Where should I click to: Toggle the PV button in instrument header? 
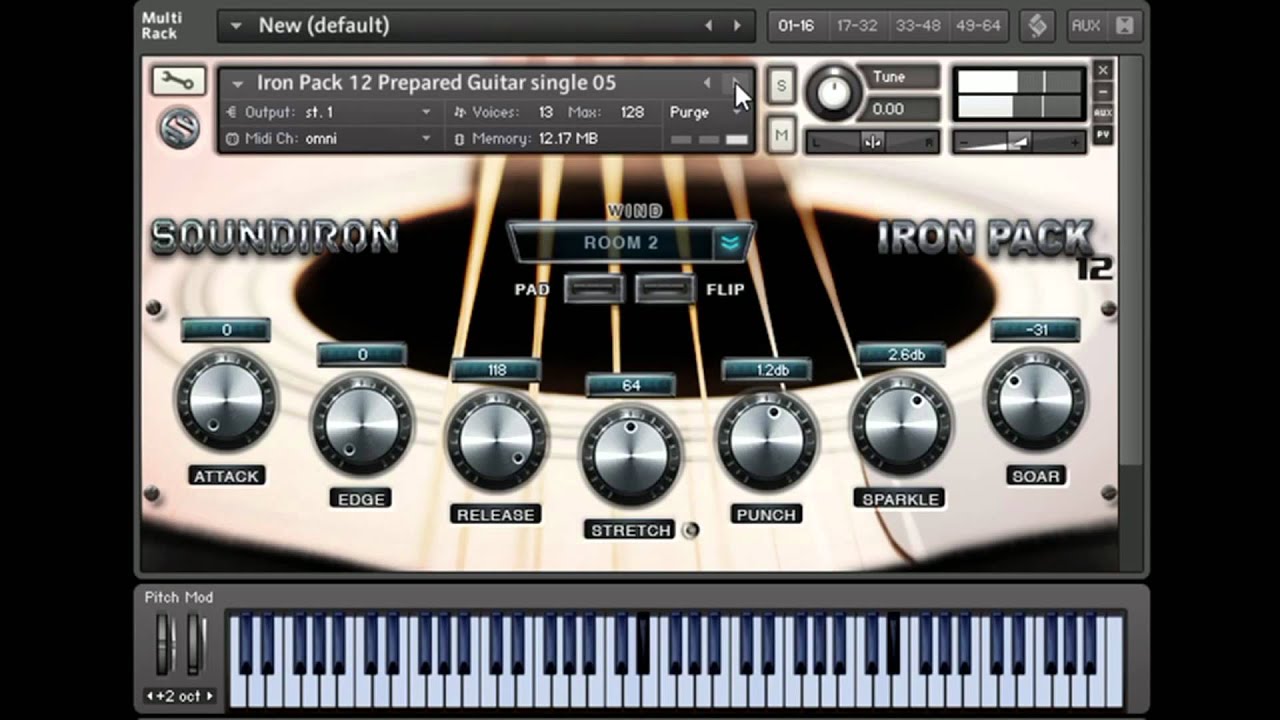point(1103,134)
